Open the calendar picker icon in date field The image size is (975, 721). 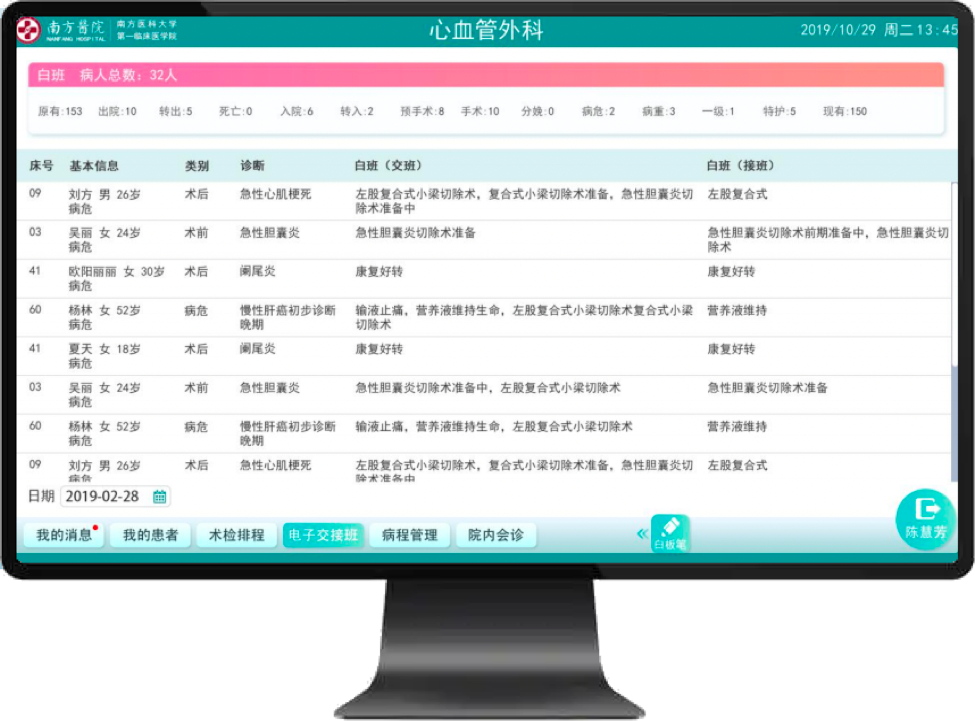tap(159, 497)
